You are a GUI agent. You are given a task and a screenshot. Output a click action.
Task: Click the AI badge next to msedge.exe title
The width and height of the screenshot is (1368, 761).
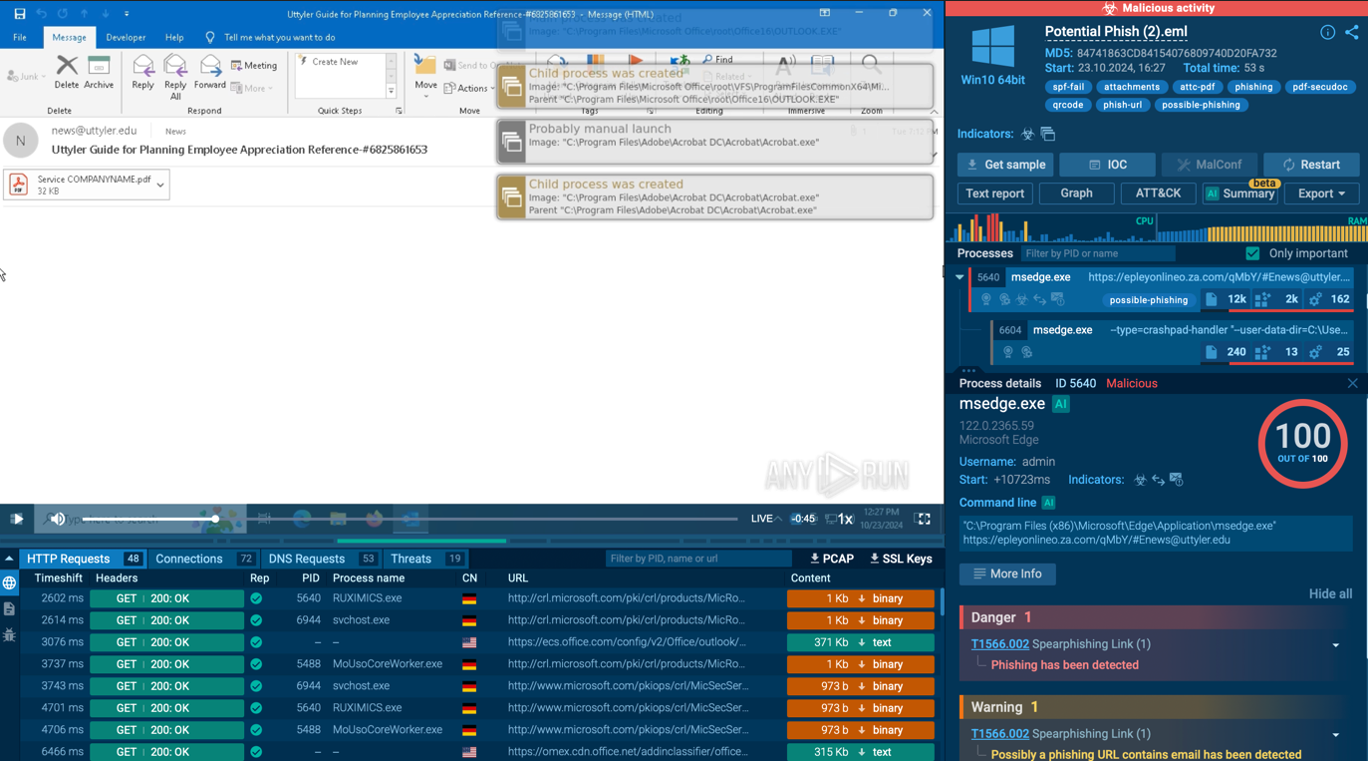pyautogui.click(x=1061, y=404)
